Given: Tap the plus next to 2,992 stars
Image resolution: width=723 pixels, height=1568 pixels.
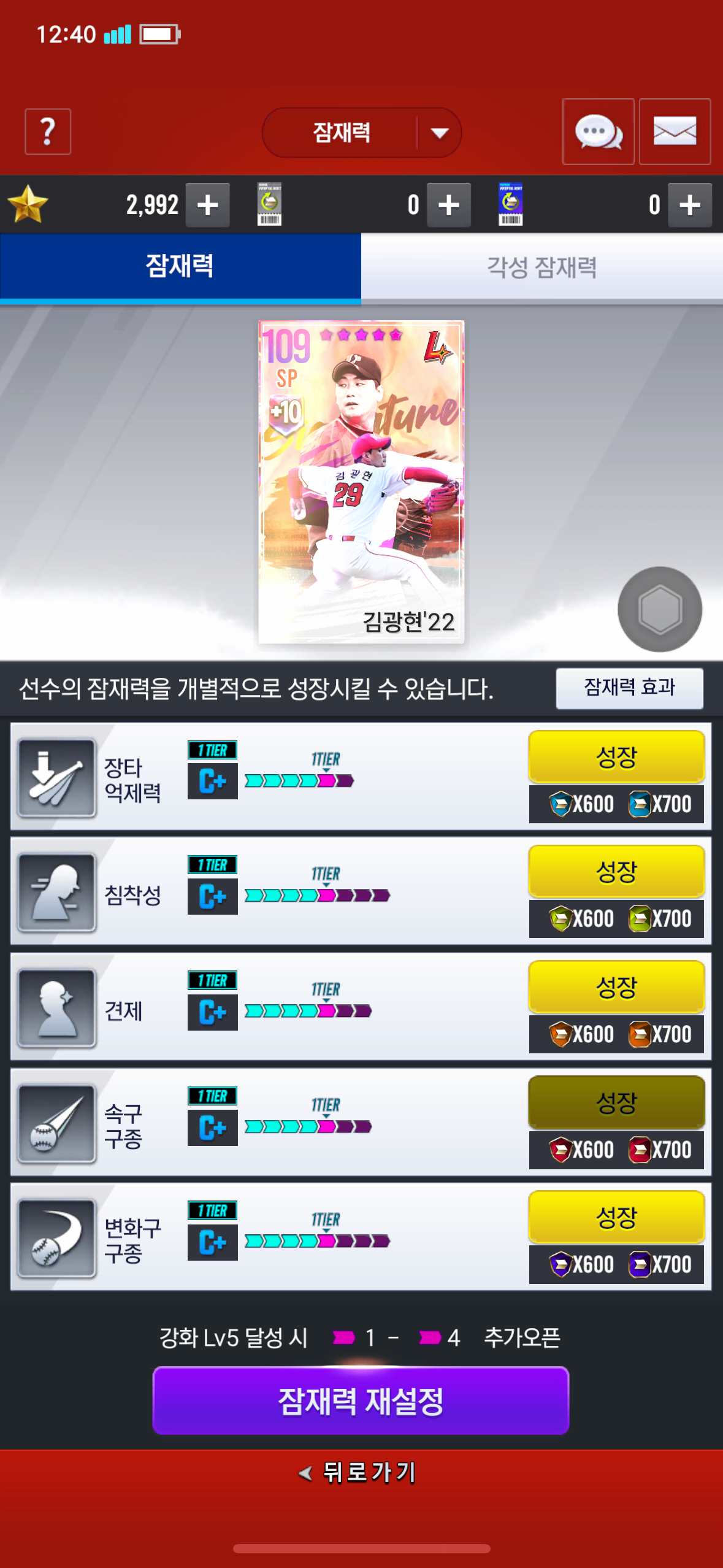Looking at the screenshot, I should tap(208, 205).
